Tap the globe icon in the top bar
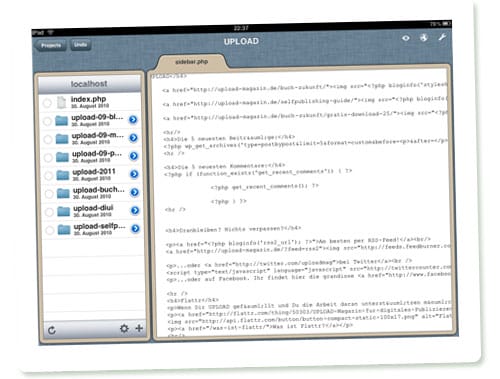Screen dimensions: 500x379 pyautogui.click(x=424, y=37)
